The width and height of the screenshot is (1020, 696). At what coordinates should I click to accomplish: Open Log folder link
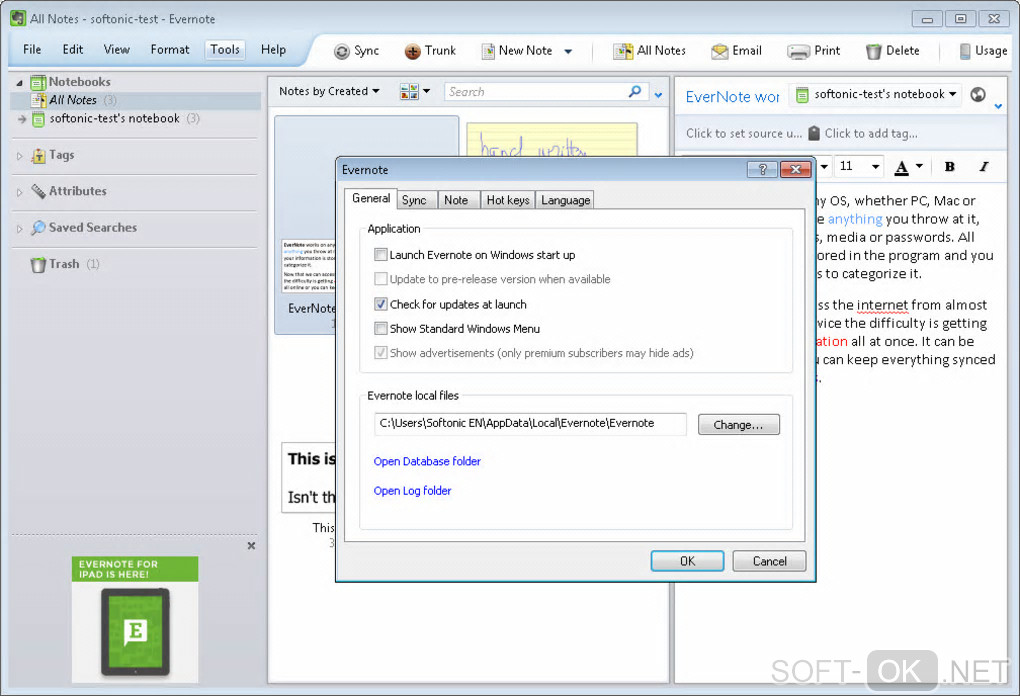pyautogui.click(x=412, y=491)
